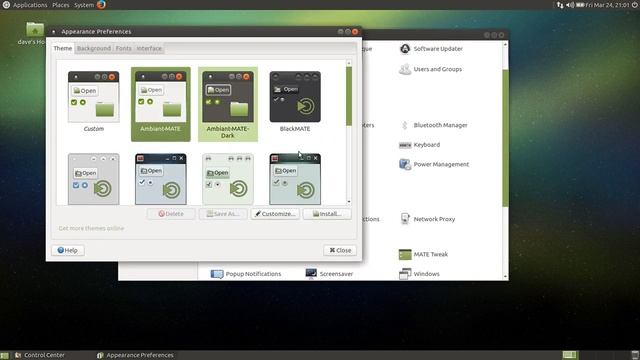Switch to Appearance Preferences in taskbar
Viewport: 640px width, 360px height.
(x=136, y=355)
